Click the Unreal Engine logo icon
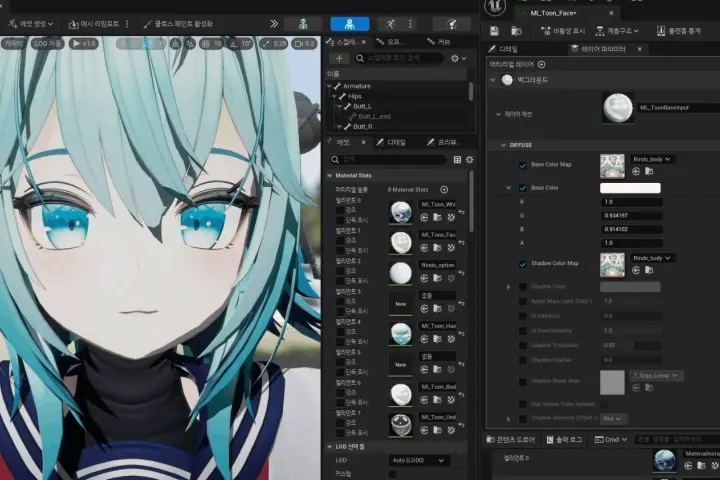The height and width of the screenshot is (480, 720). click(495, 6)
